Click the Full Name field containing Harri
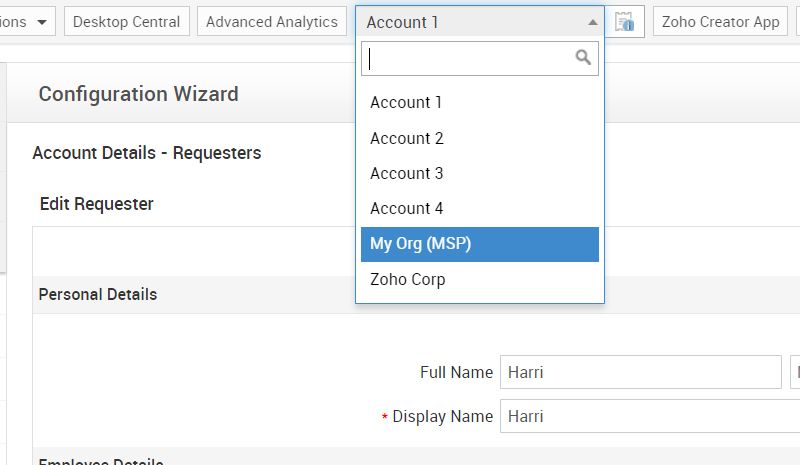 (x=640, y=372)
